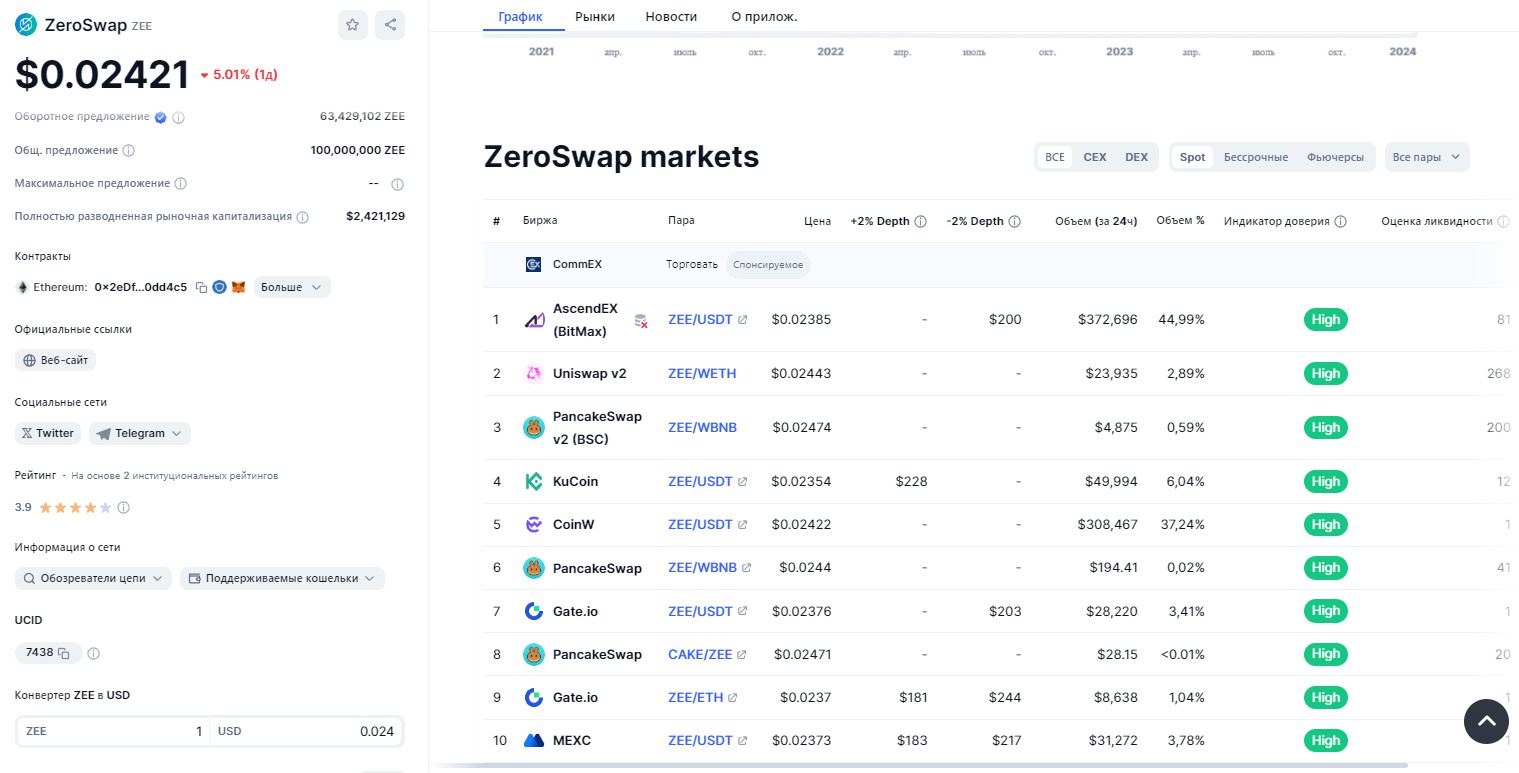Click High badge on CoinW row
The image size is (1519, 773).
(1325, 524)
